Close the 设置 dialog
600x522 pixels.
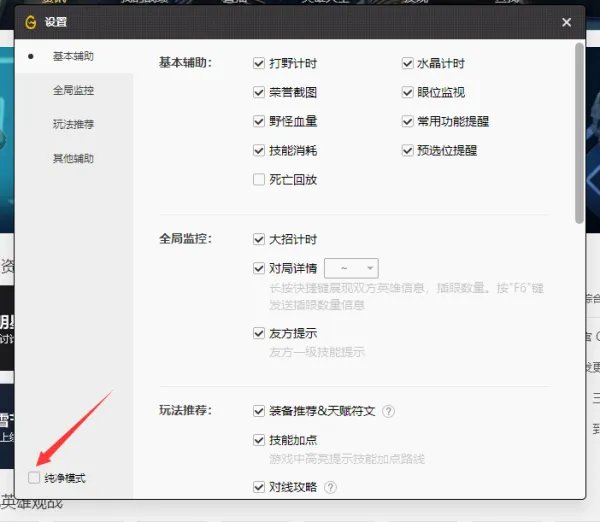pyautogui.click(x=566, y=22)
